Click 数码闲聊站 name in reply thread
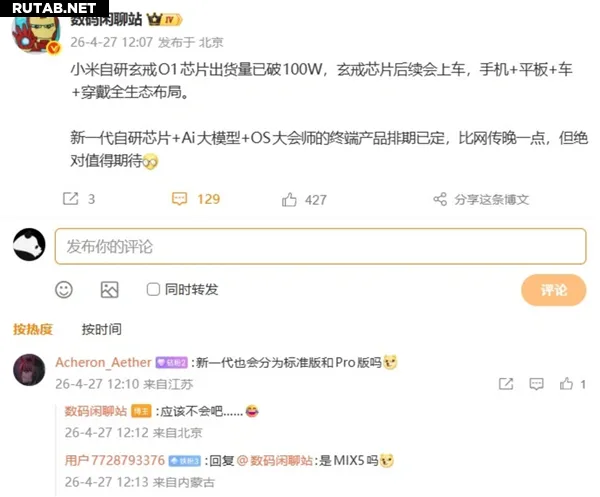 point(96,411)
